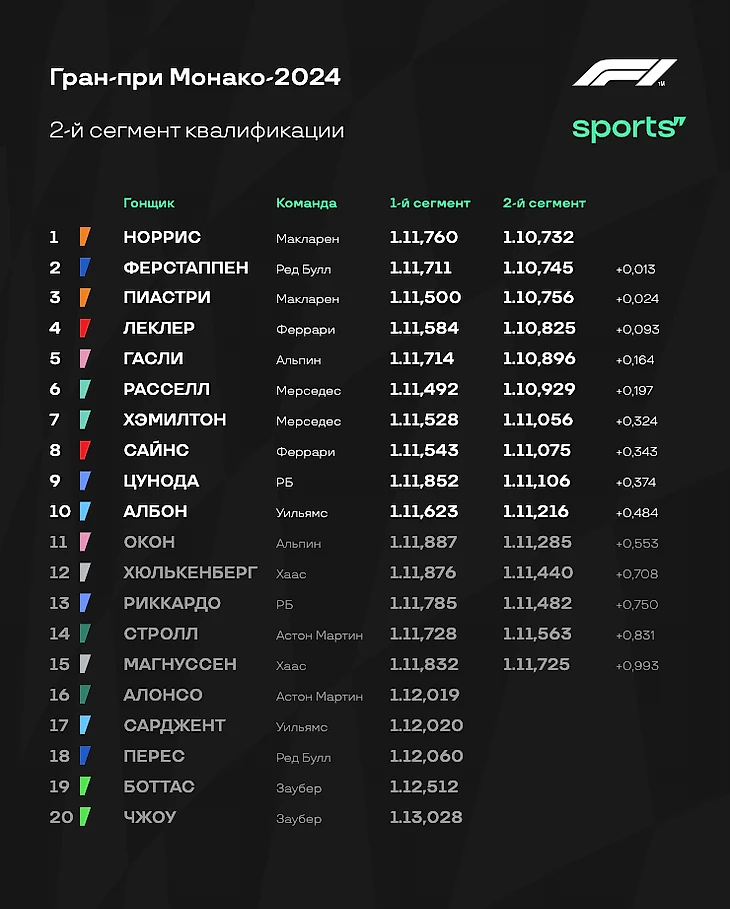Viewport: 730px width, 909px height.
Task: Click the Гонщик column header
Action: [149, 203]
